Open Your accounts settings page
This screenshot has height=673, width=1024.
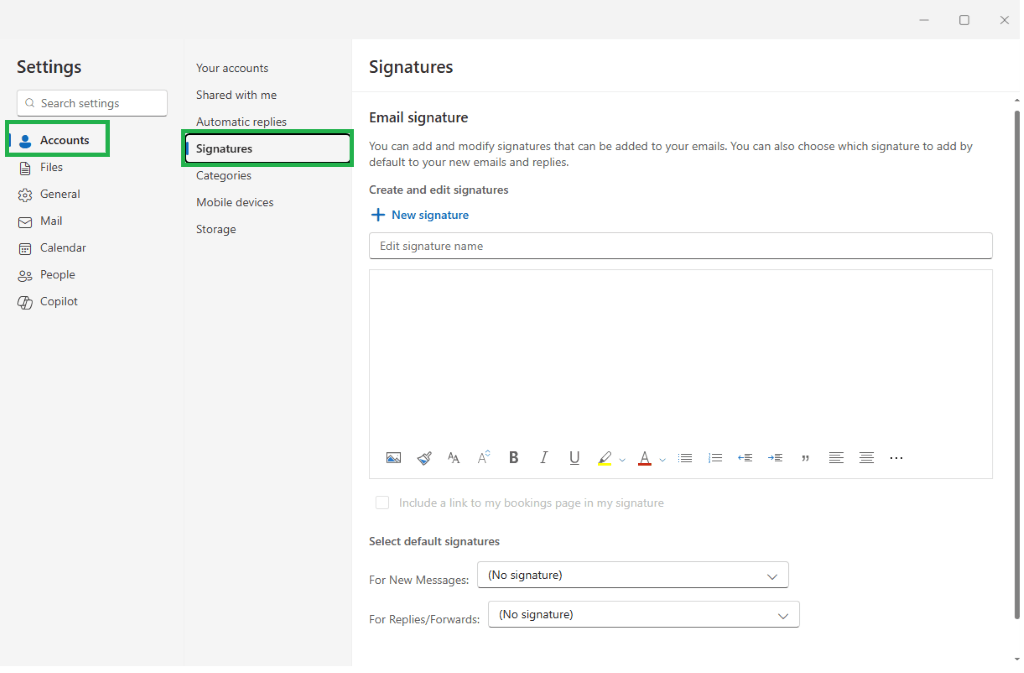(232, 68)
